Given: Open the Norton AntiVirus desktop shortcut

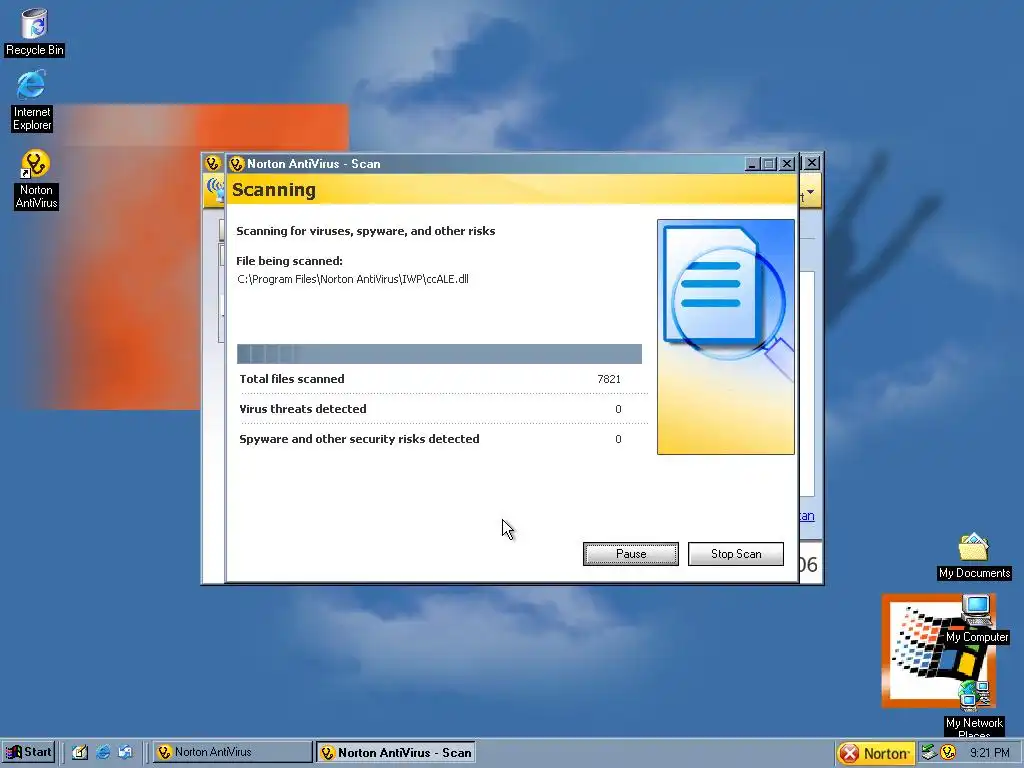Looking at the screenshot, I should 36,179.
